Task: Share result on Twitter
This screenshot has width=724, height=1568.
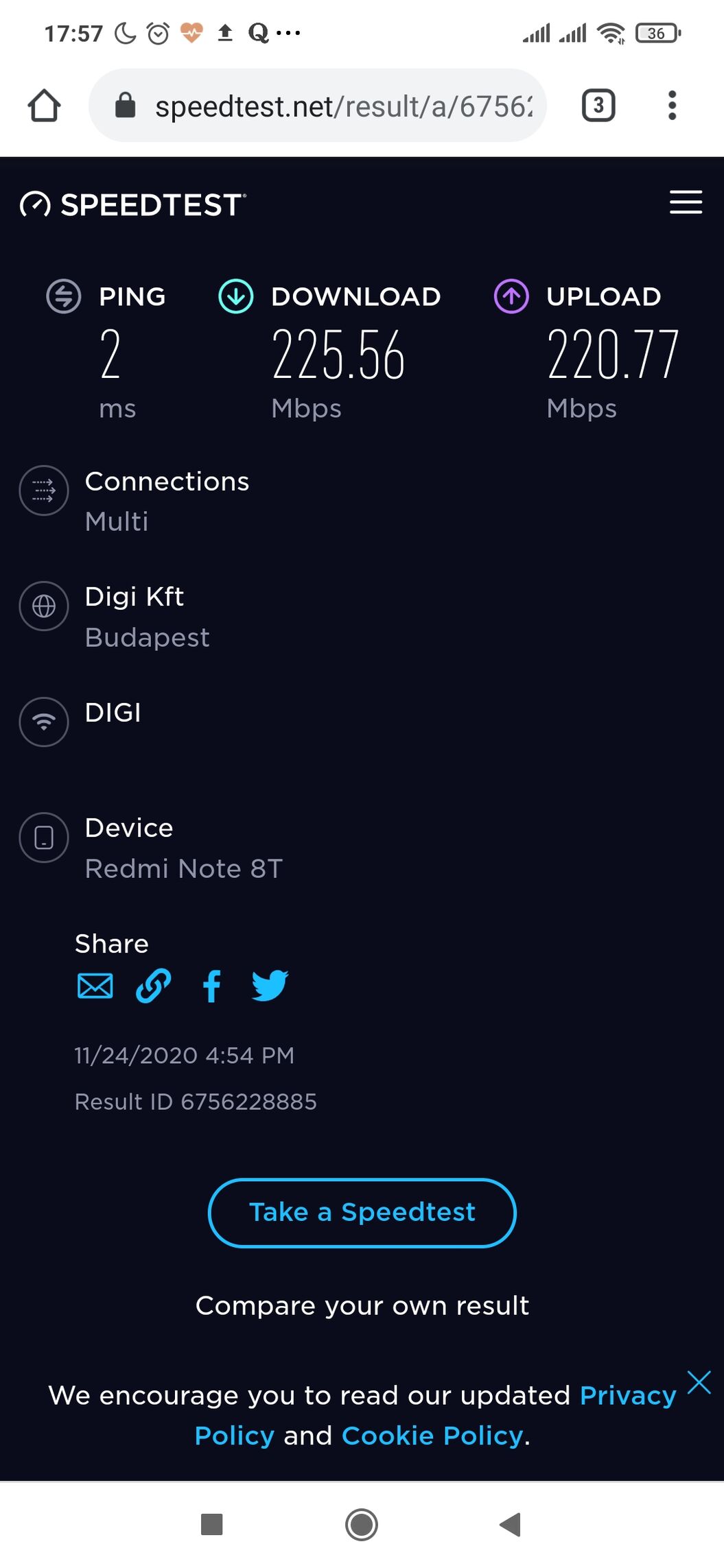Action: (270, 986)
